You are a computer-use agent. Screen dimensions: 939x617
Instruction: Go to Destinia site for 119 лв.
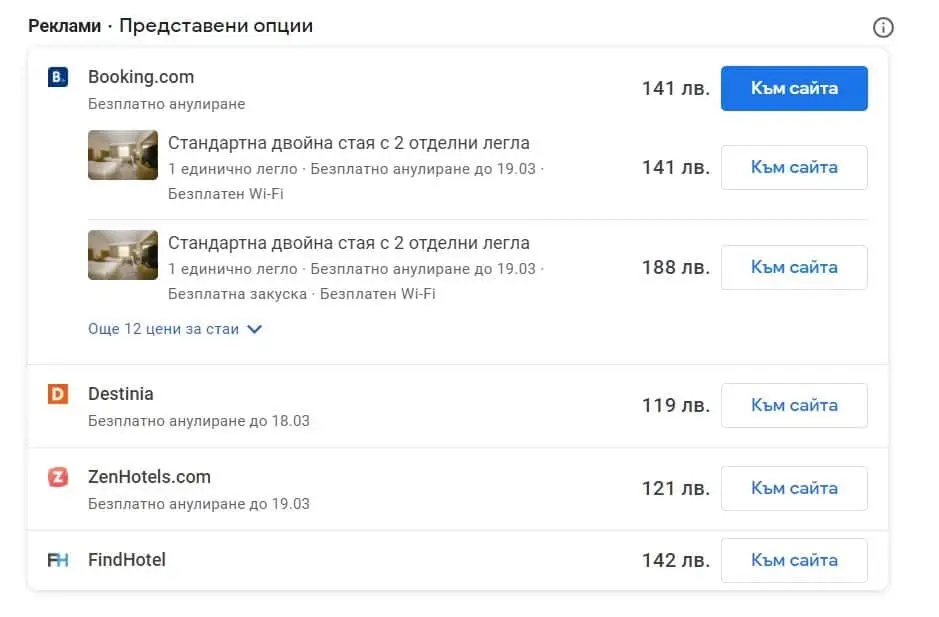pyautogui.click(x=794, y=405)
